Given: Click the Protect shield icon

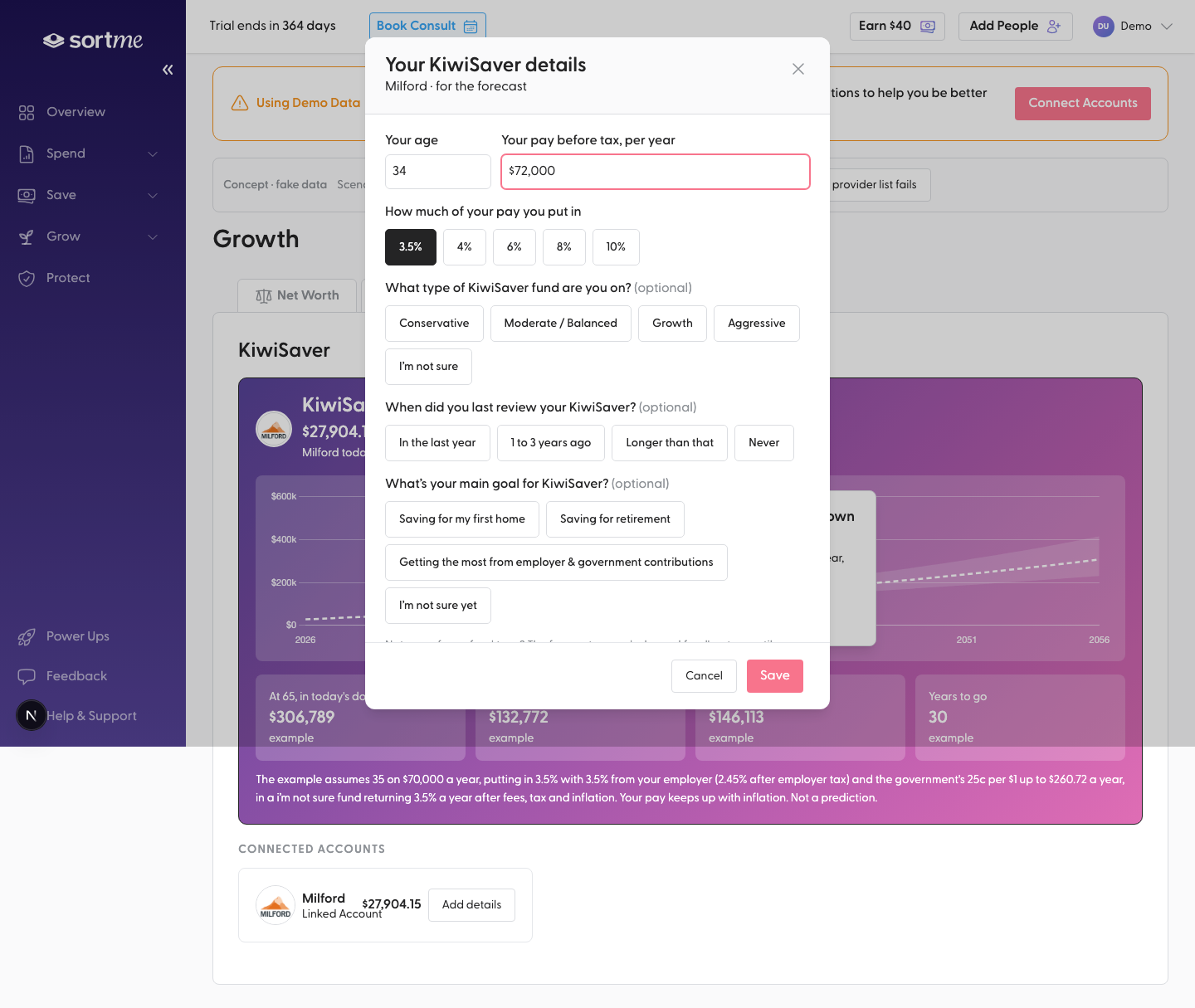Looking at the screenshot, I should (x=27, y=278).
